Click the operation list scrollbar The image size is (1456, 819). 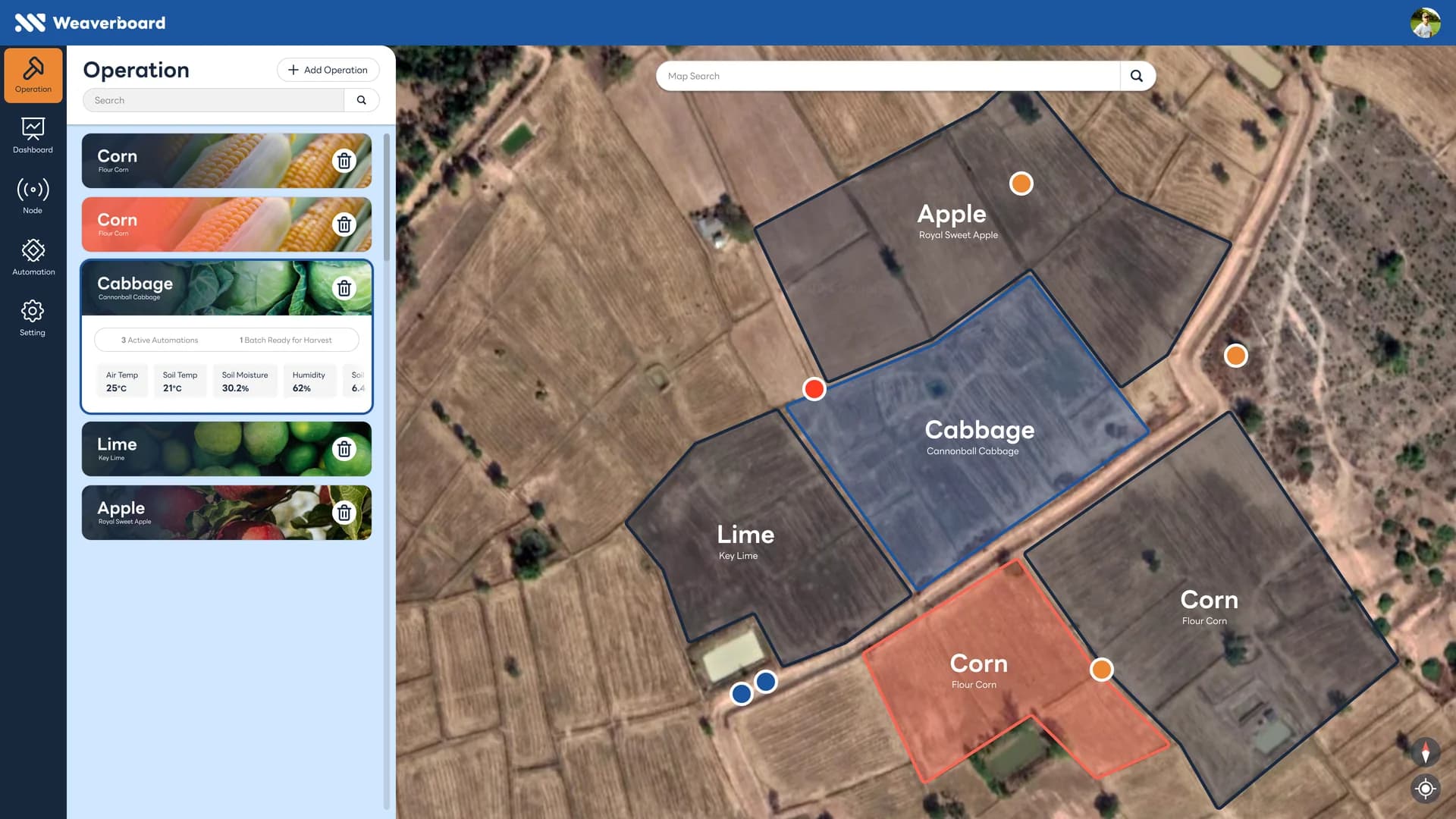click(x=387, y=197)
